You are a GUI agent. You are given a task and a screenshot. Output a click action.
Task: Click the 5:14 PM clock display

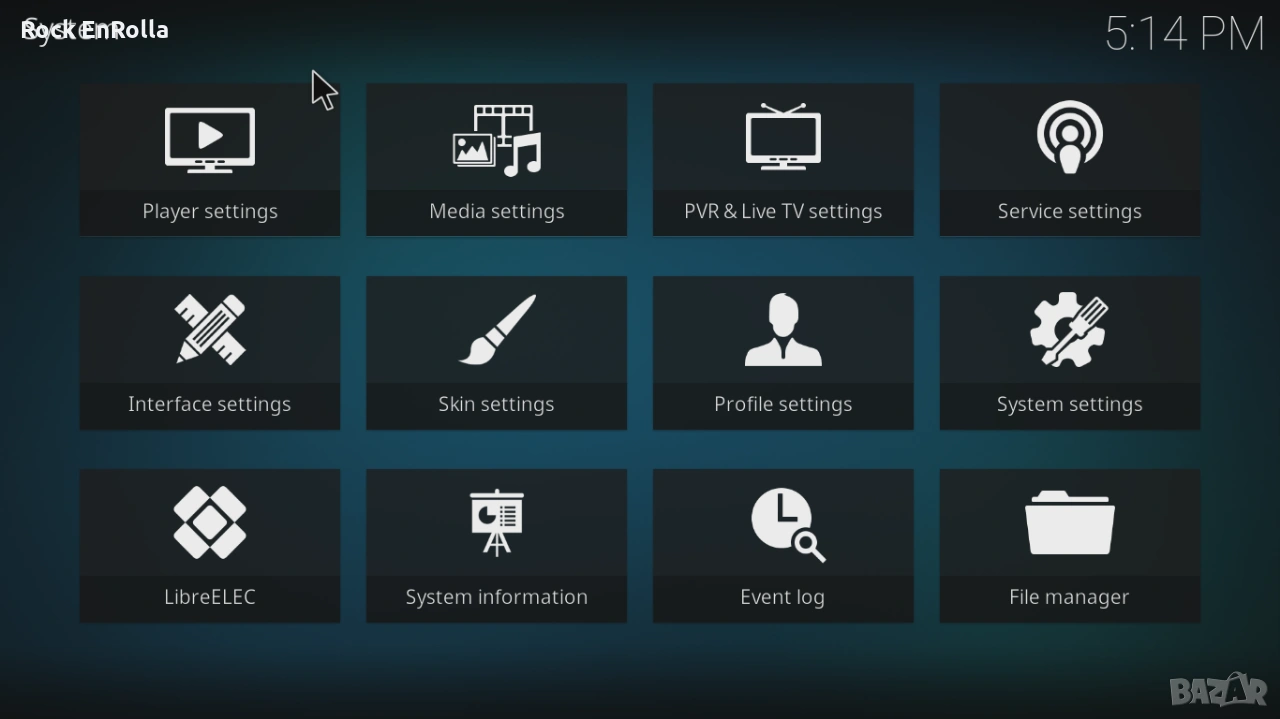pos(1184,35)
